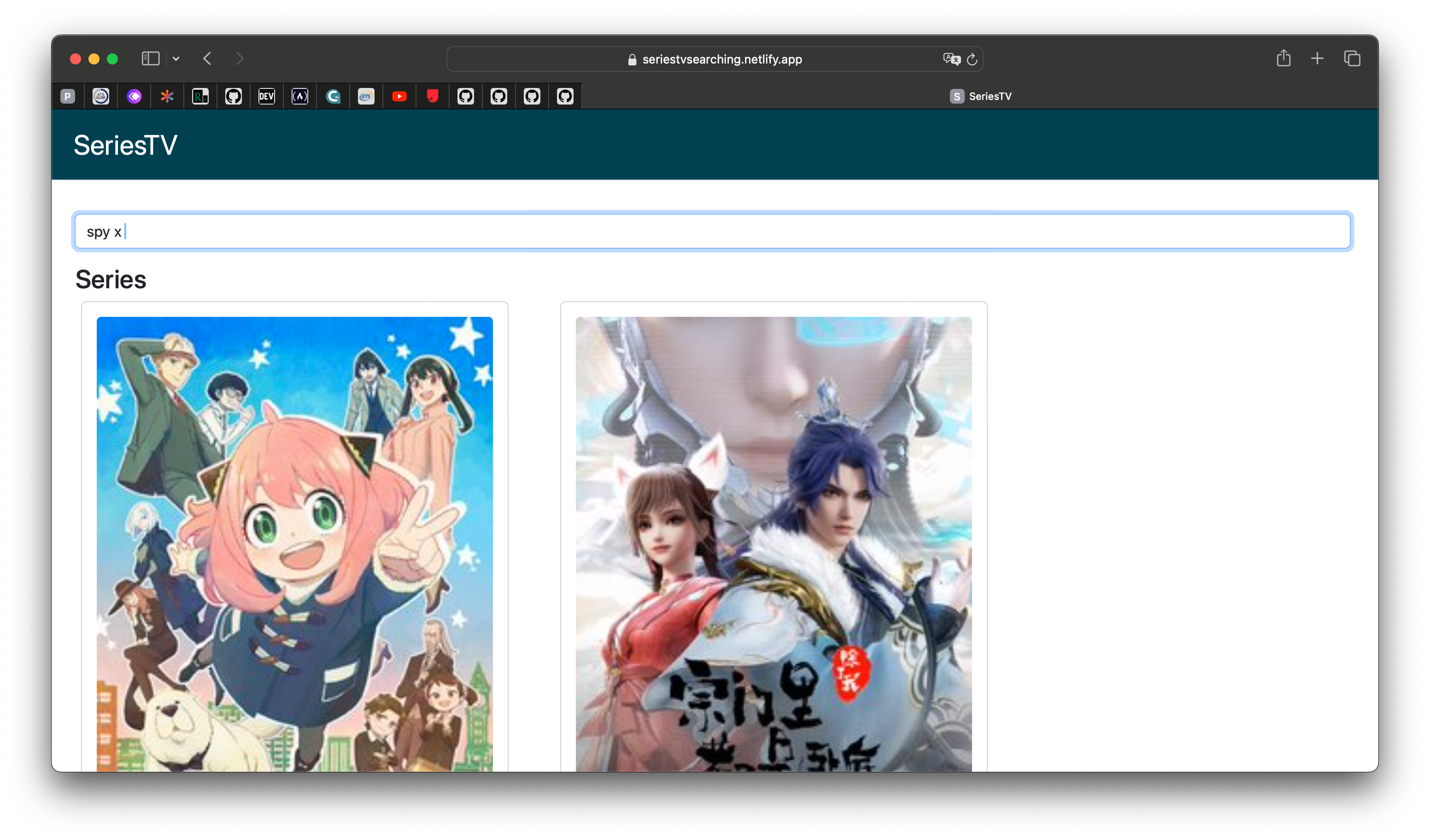
Task: Open the Share menu button
Action: point(1283,58)
